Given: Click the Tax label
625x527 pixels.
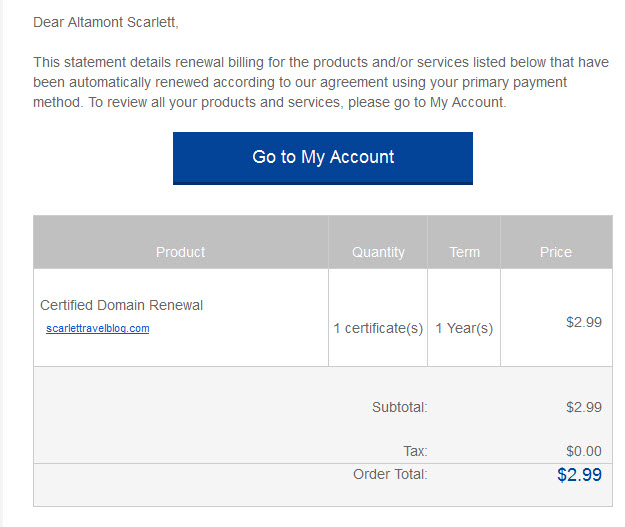Looking at the screenshot, I should click(x=415, y=451).
